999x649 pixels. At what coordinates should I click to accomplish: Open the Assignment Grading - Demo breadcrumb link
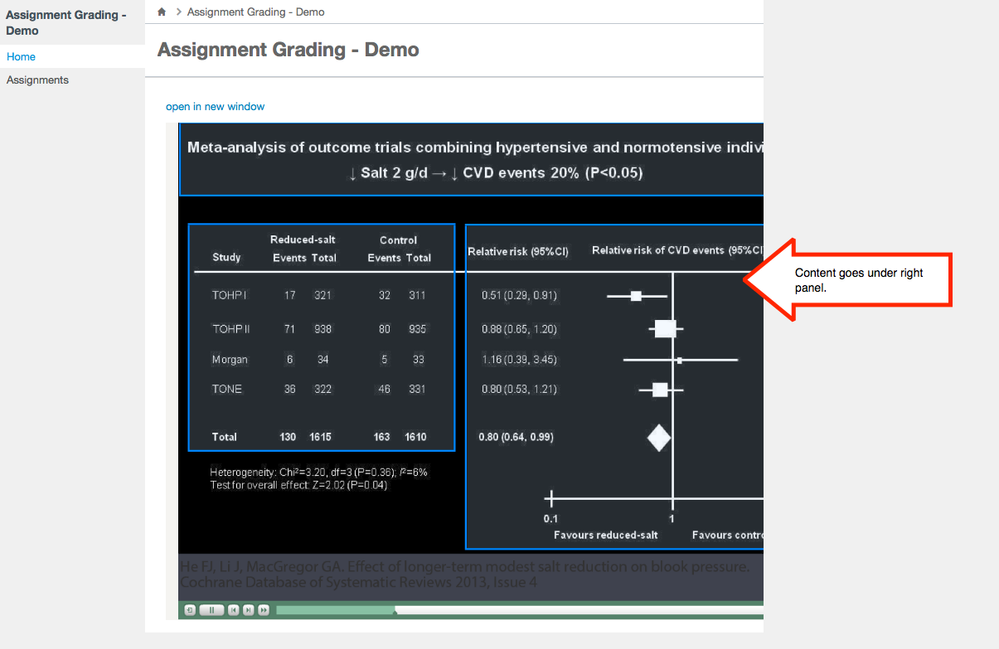255,12
